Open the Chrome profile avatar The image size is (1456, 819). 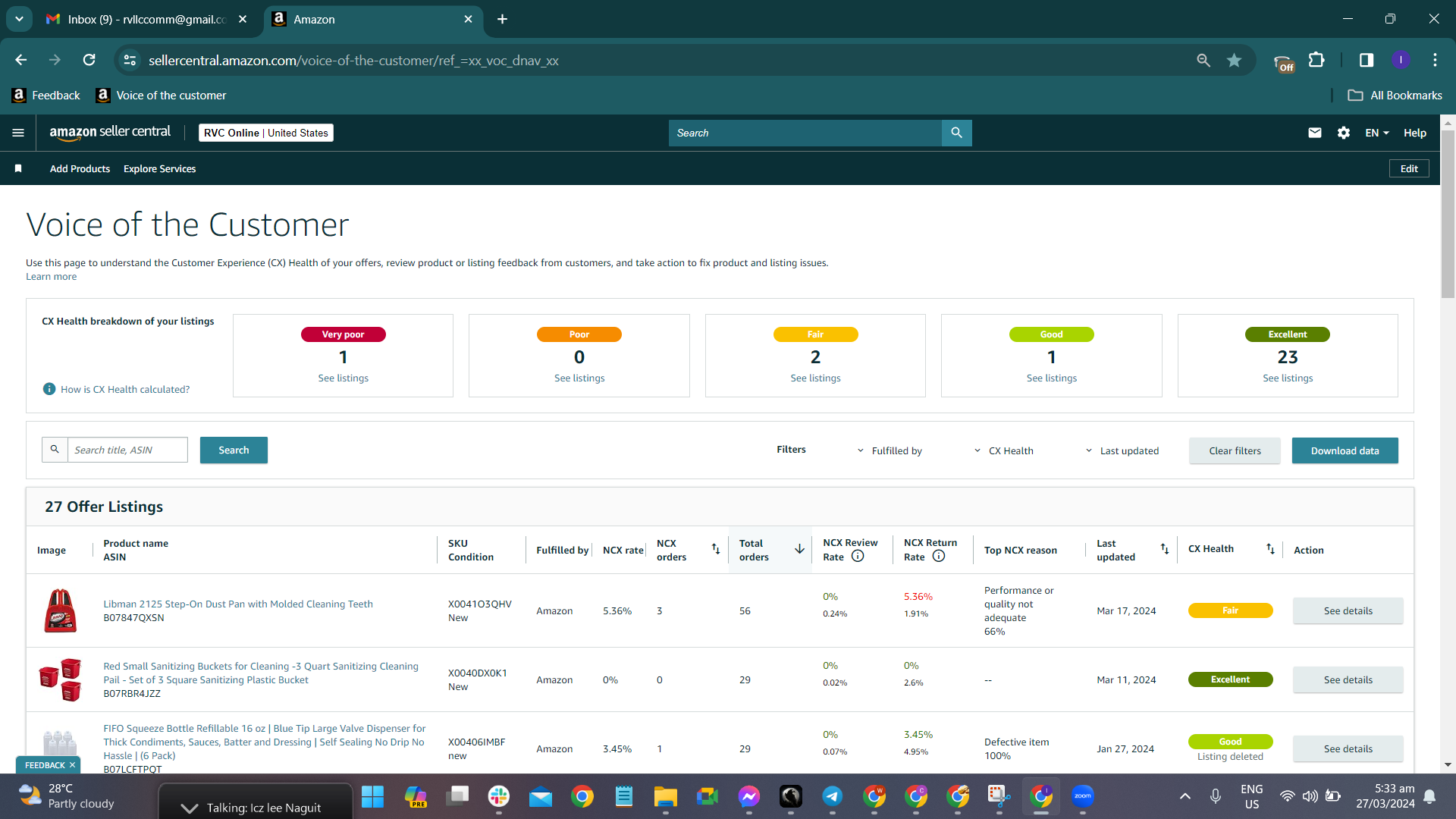click(1401, 60)
